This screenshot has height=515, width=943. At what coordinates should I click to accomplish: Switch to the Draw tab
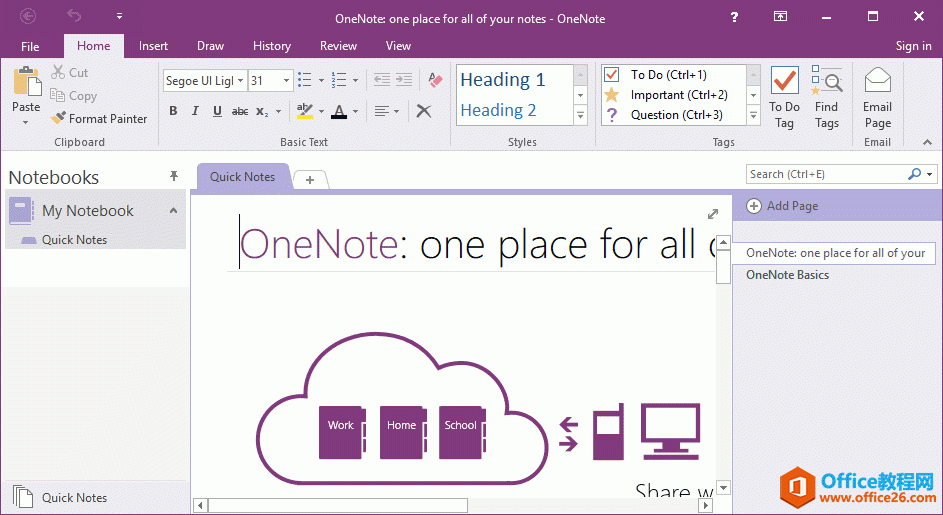(210, 46)
